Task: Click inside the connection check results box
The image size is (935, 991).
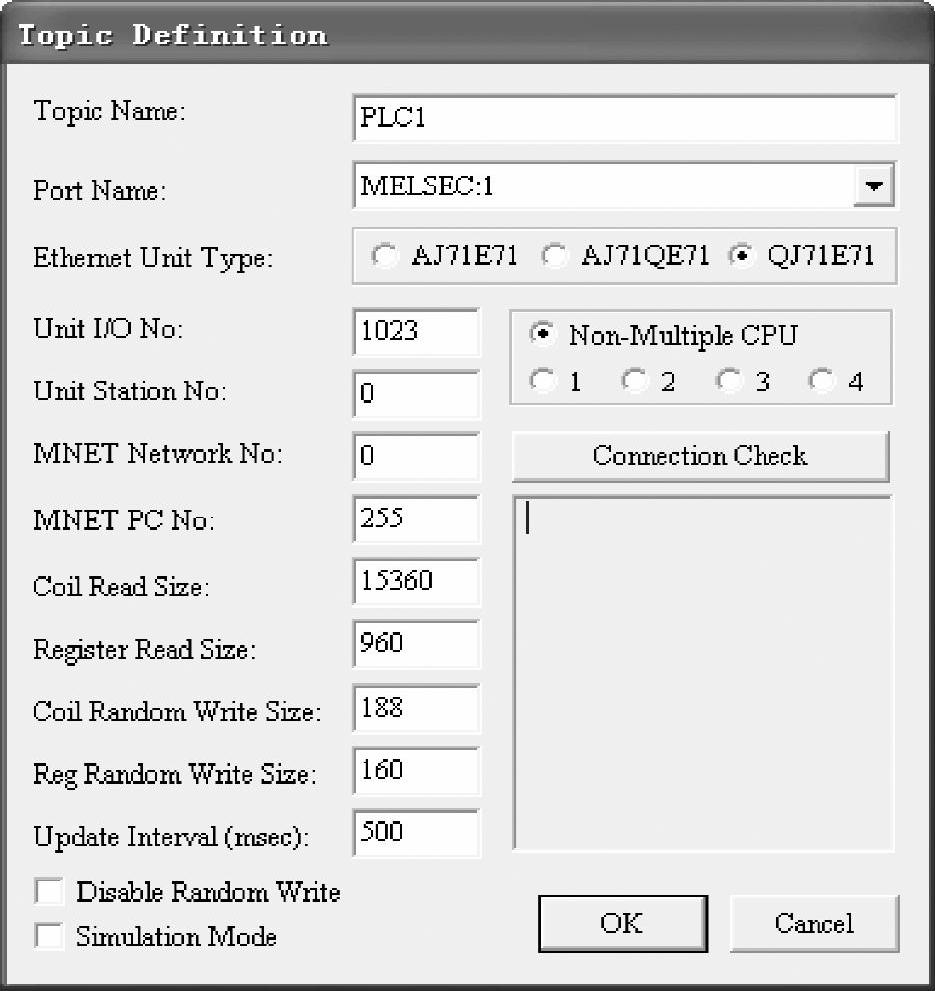Action: (x=701, y=672)
